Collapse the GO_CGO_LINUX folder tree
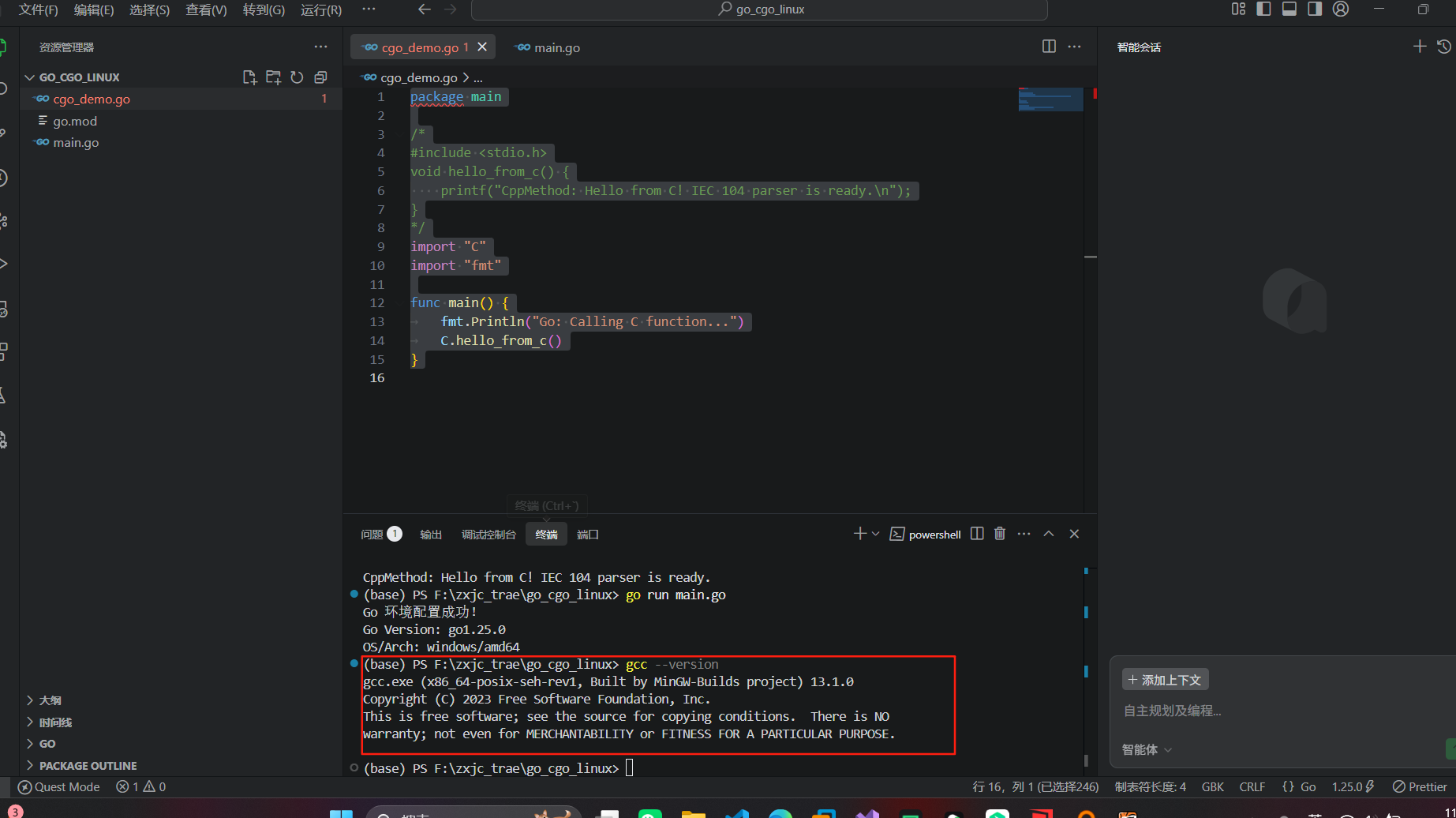1456x818 pixels. point(30,77)
